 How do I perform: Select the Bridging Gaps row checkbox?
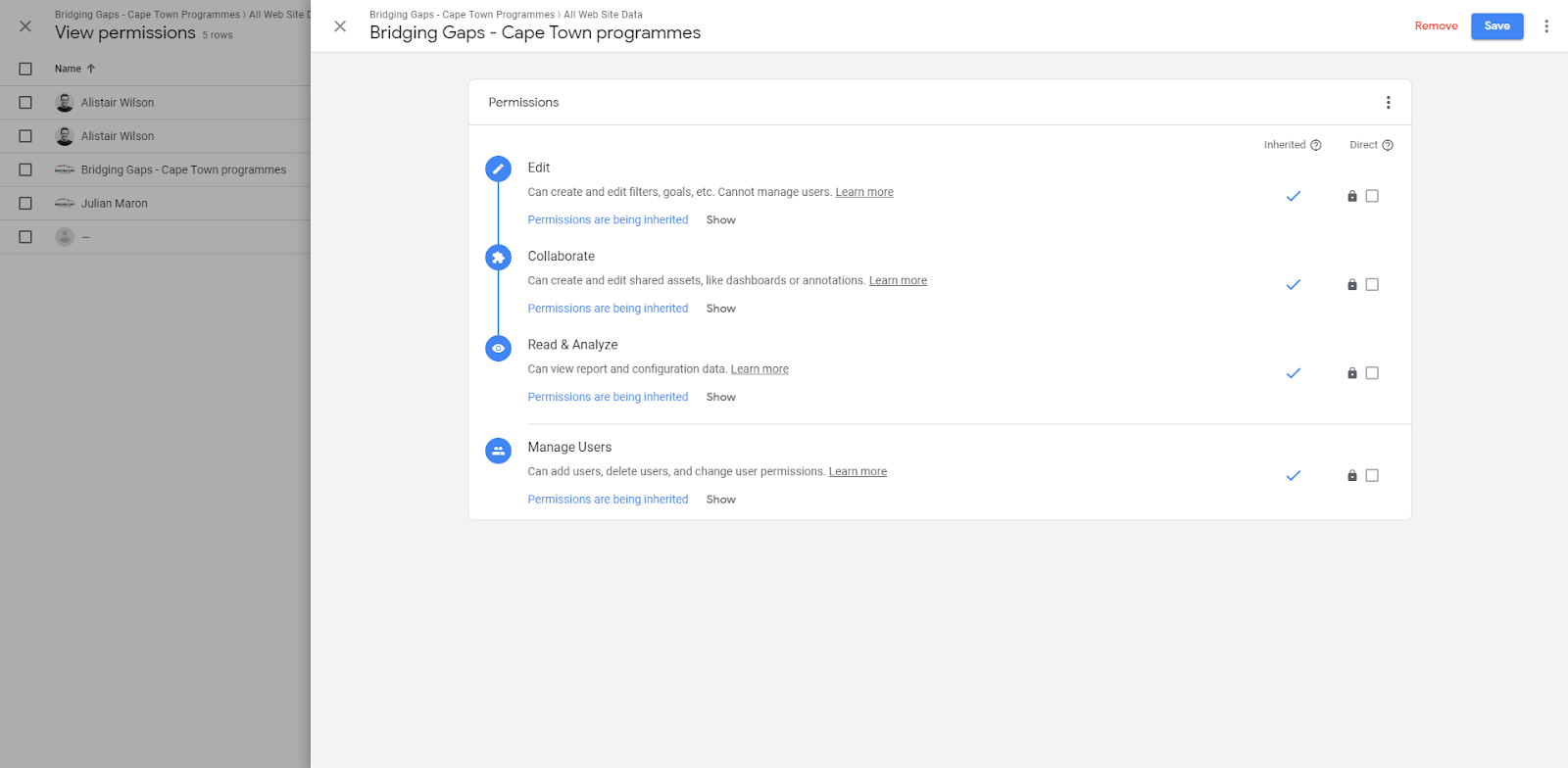(25, 169)
